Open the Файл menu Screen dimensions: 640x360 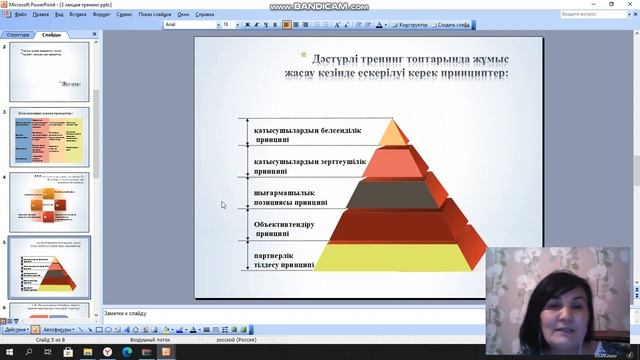(x=20, y=14)
